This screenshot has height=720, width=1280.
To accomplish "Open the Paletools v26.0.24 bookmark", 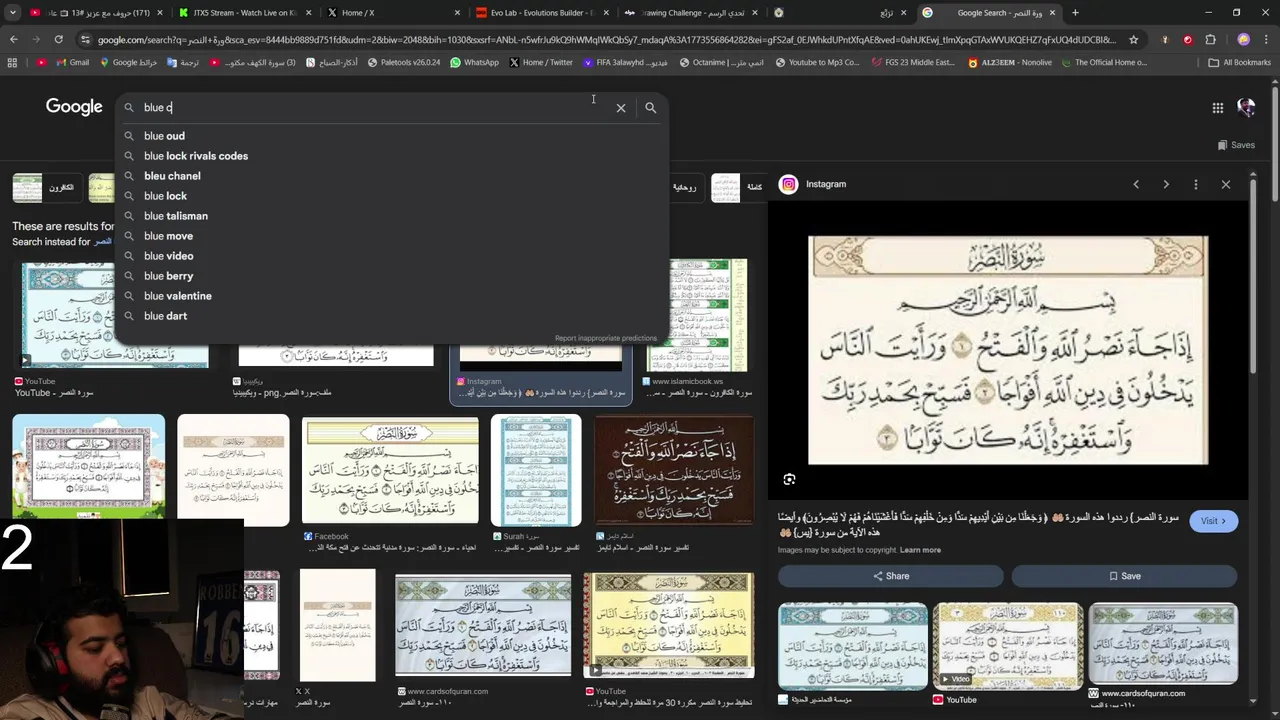I will pos(404,62).
